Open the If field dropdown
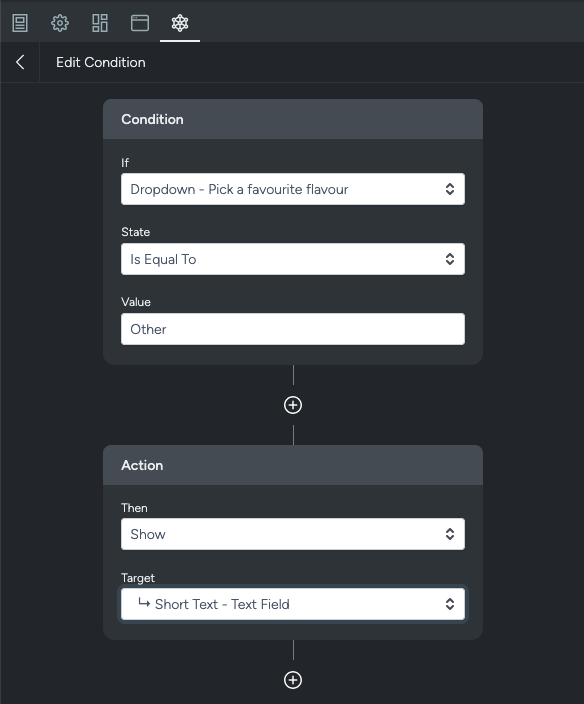The height and width of the screenshot is (704, 584). [293, 189]
